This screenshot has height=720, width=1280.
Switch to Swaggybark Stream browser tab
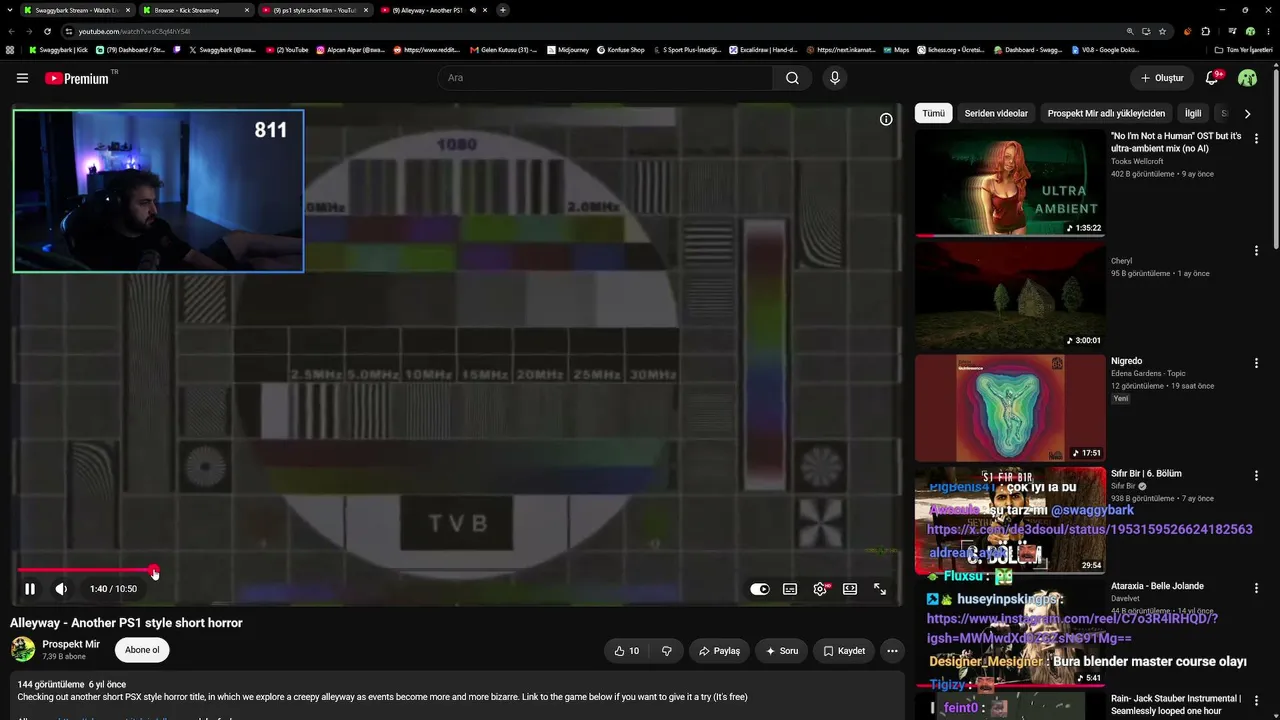[x=77, y=10]
